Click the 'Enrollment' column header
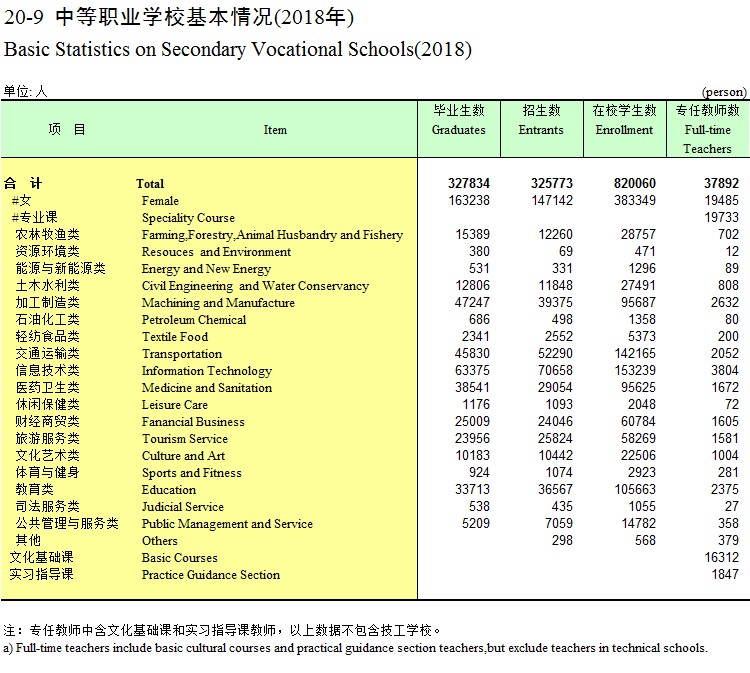This screenshot has height=673, width=750. coord(624,130)
